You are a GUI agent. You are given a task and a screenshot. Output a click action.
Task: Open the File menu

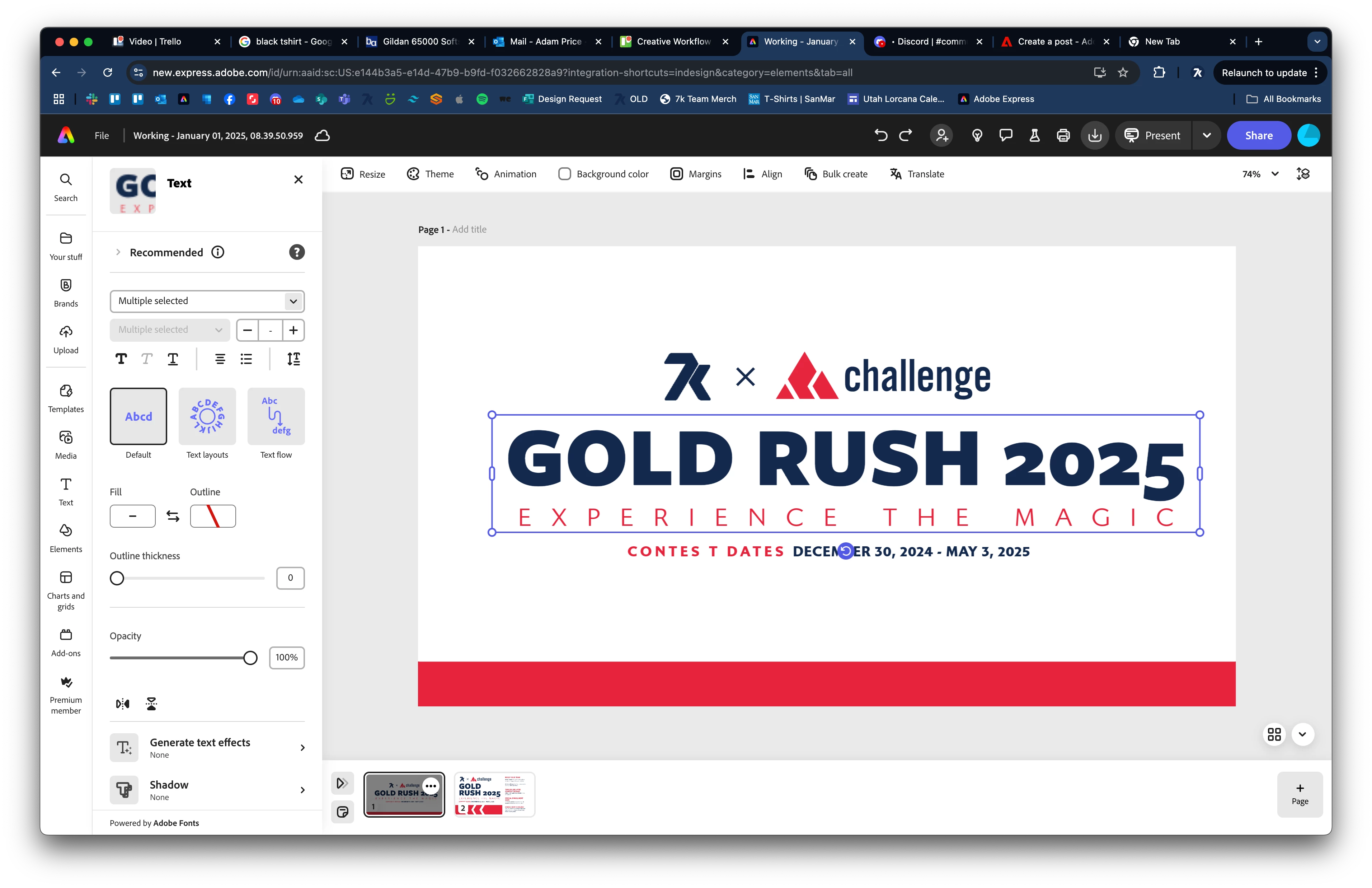[x=102, y=136]
